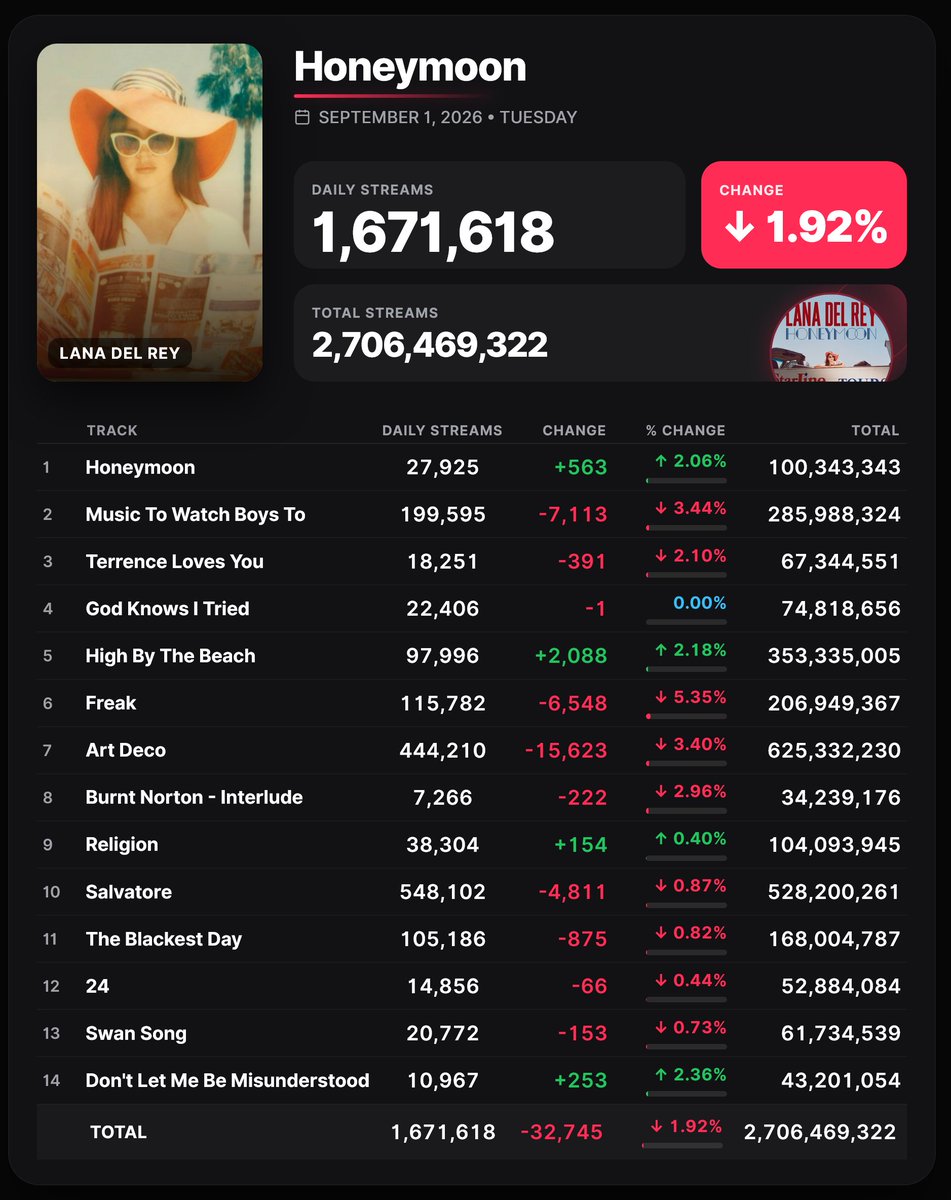Click the down arrow in Change card
The width and height of the screenshot is (951, 1200).
(x=739, y=228)
